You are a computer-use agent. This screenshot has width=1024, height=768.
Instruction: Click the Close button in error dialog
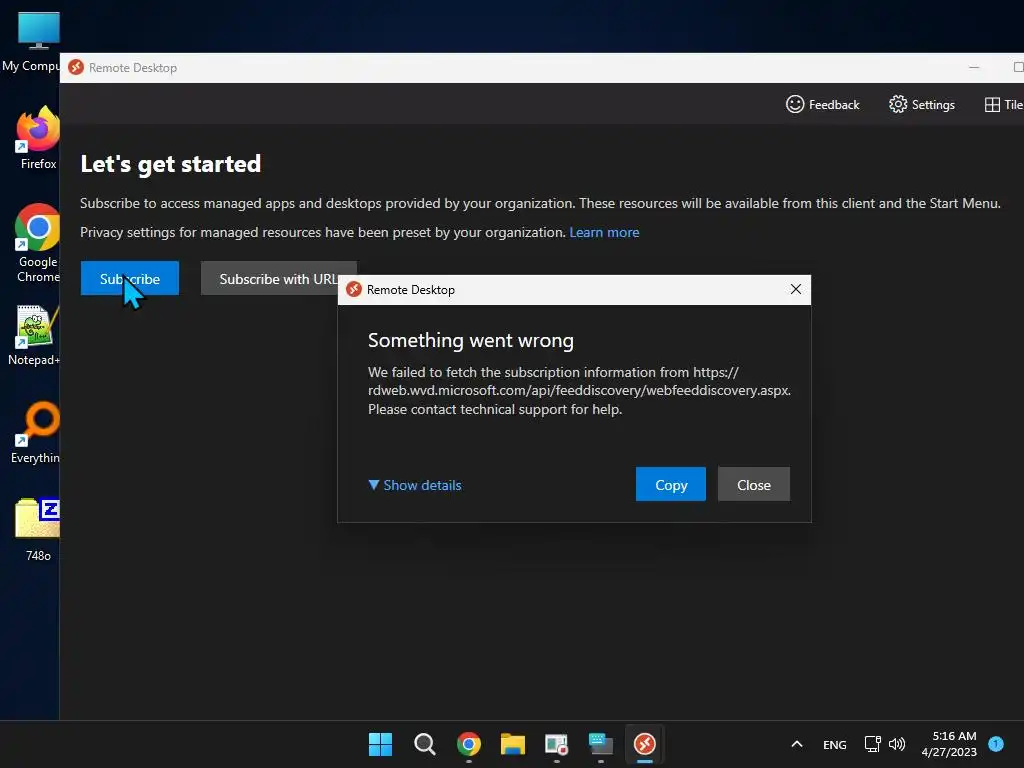[754, 485]
